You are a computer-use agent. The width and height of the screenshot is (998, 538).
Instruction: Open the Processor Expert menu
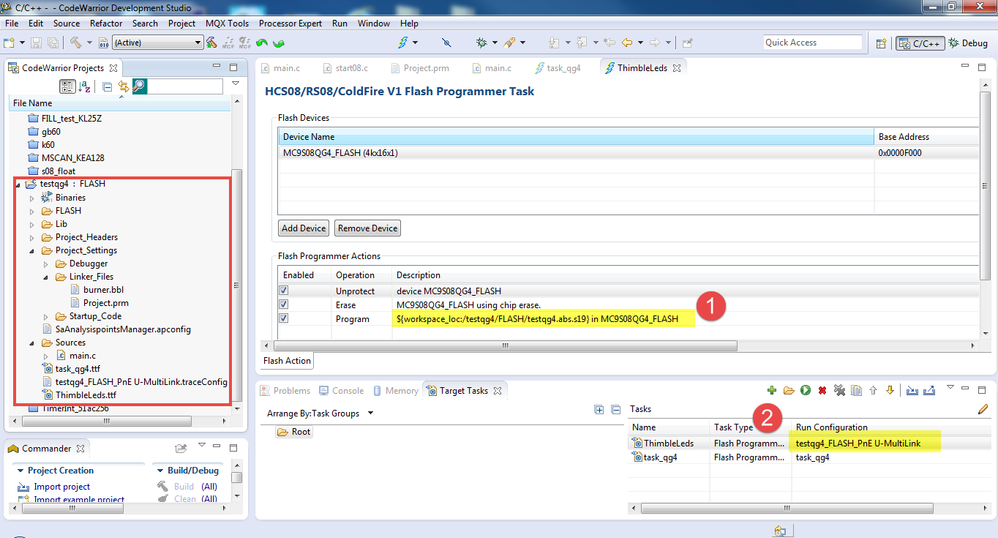(290, 24)
